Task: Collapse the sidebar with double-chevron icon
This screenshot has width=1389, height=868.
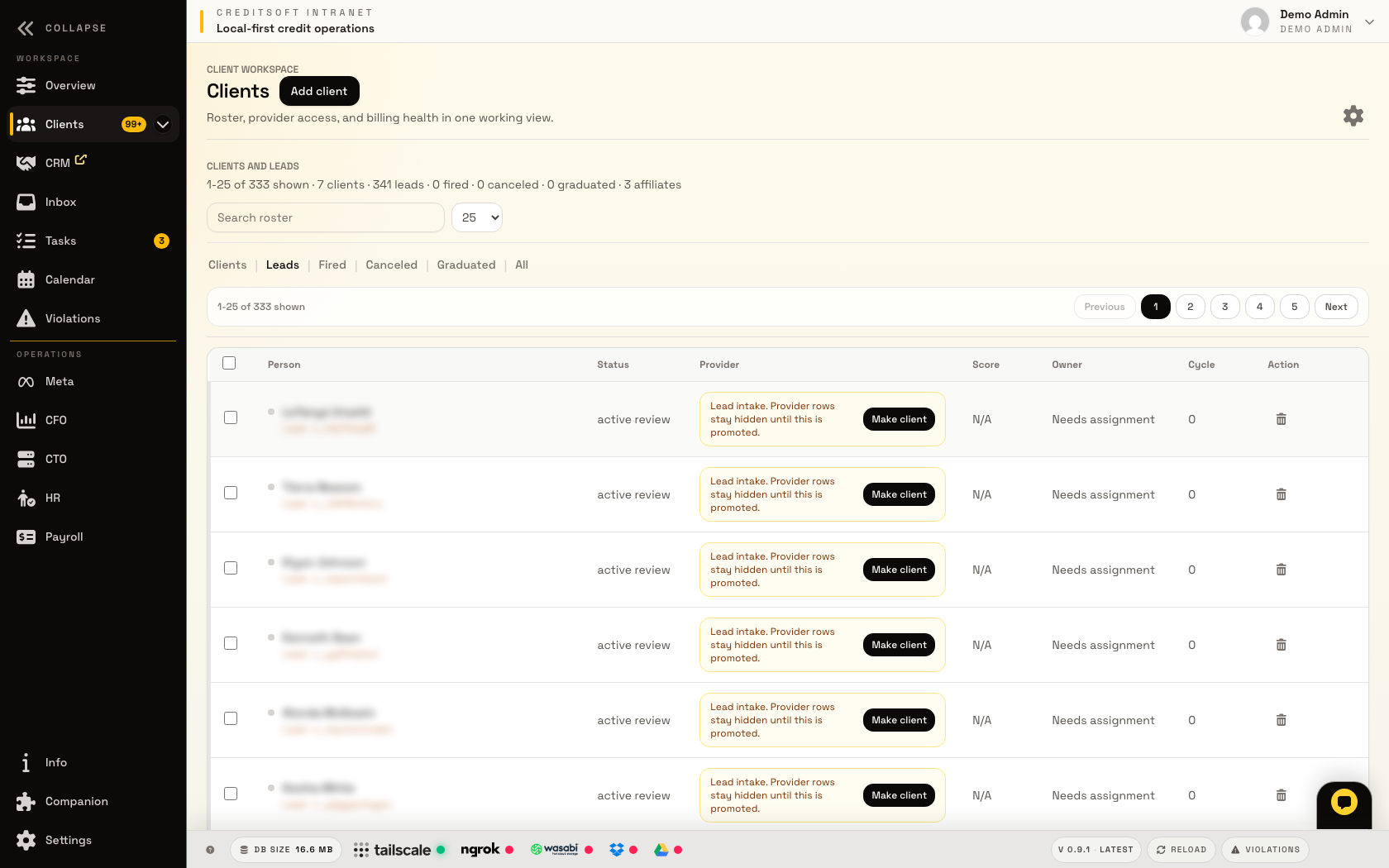Action: [x=26, y=28]
